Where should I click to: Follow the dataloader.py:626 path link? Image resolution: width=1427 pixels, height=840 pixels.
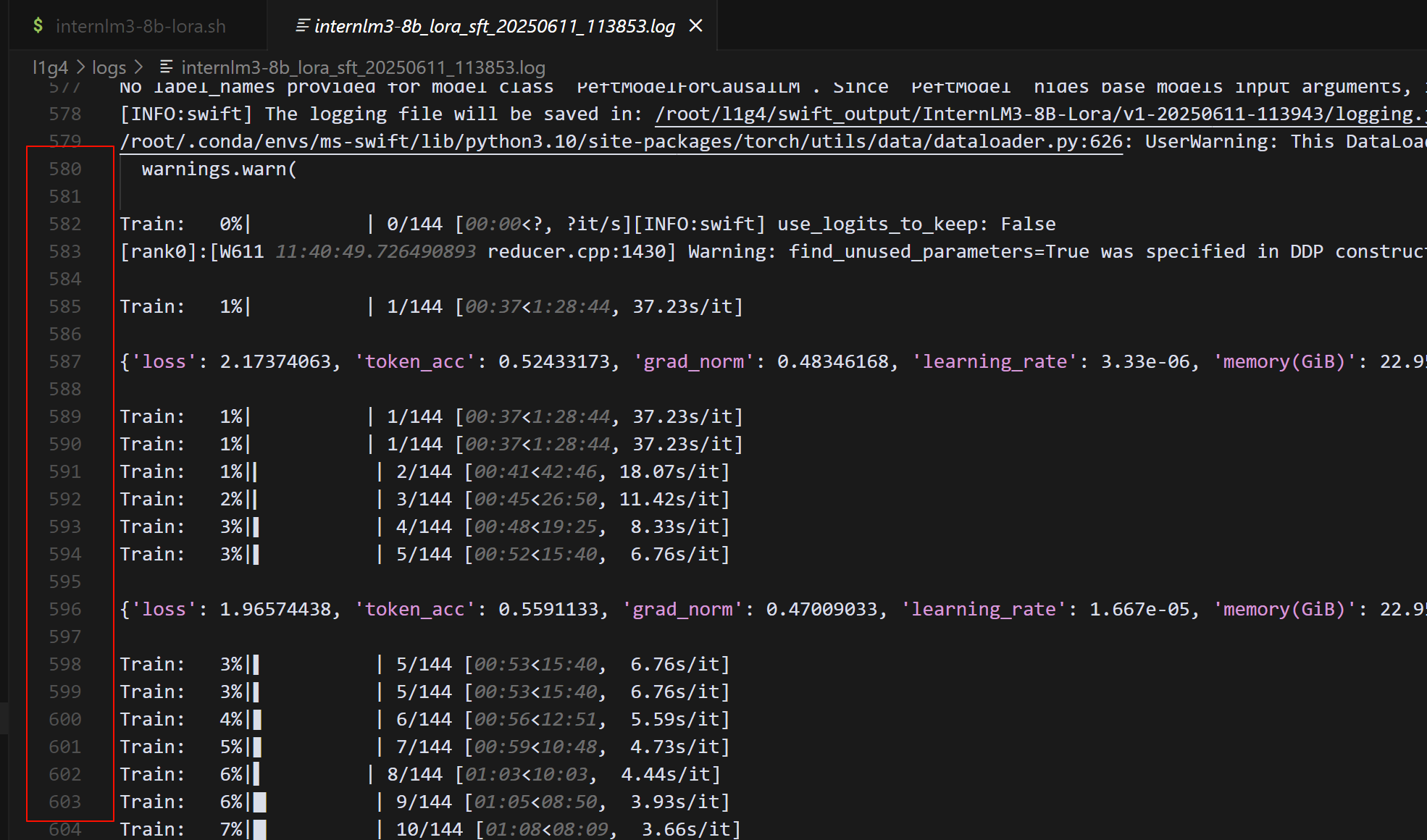point(620,142)
